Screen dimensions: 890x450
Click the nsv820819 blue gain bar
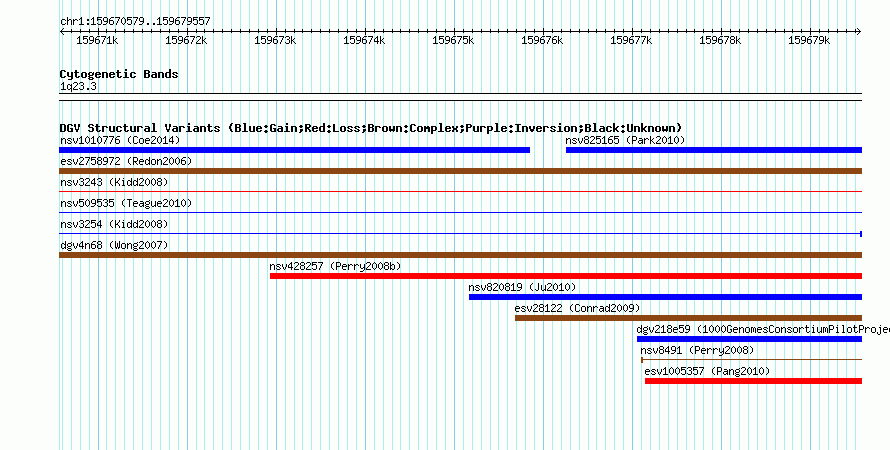(665, 297)
